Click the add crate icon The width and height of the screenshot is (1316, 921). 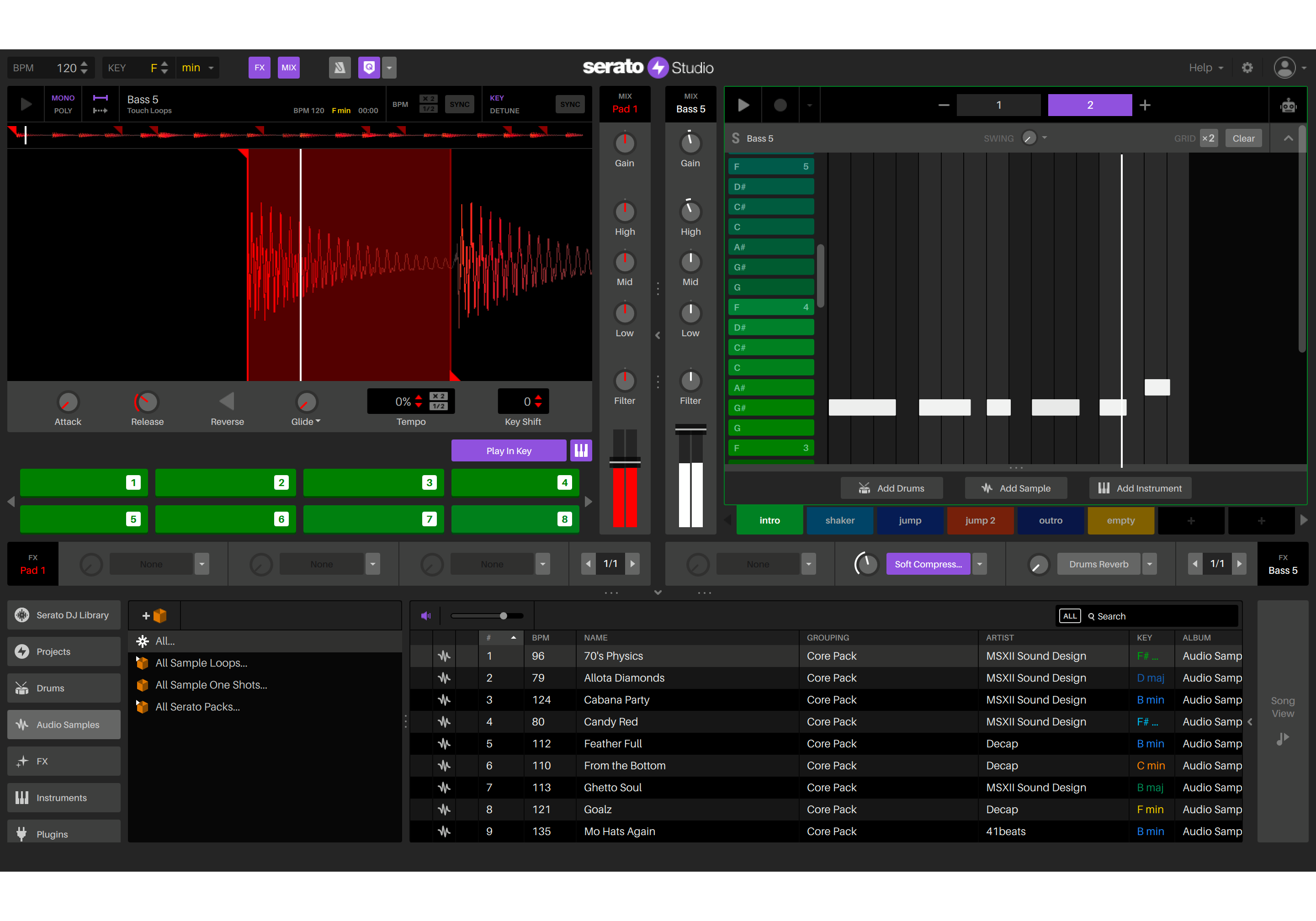click(154, 615)
